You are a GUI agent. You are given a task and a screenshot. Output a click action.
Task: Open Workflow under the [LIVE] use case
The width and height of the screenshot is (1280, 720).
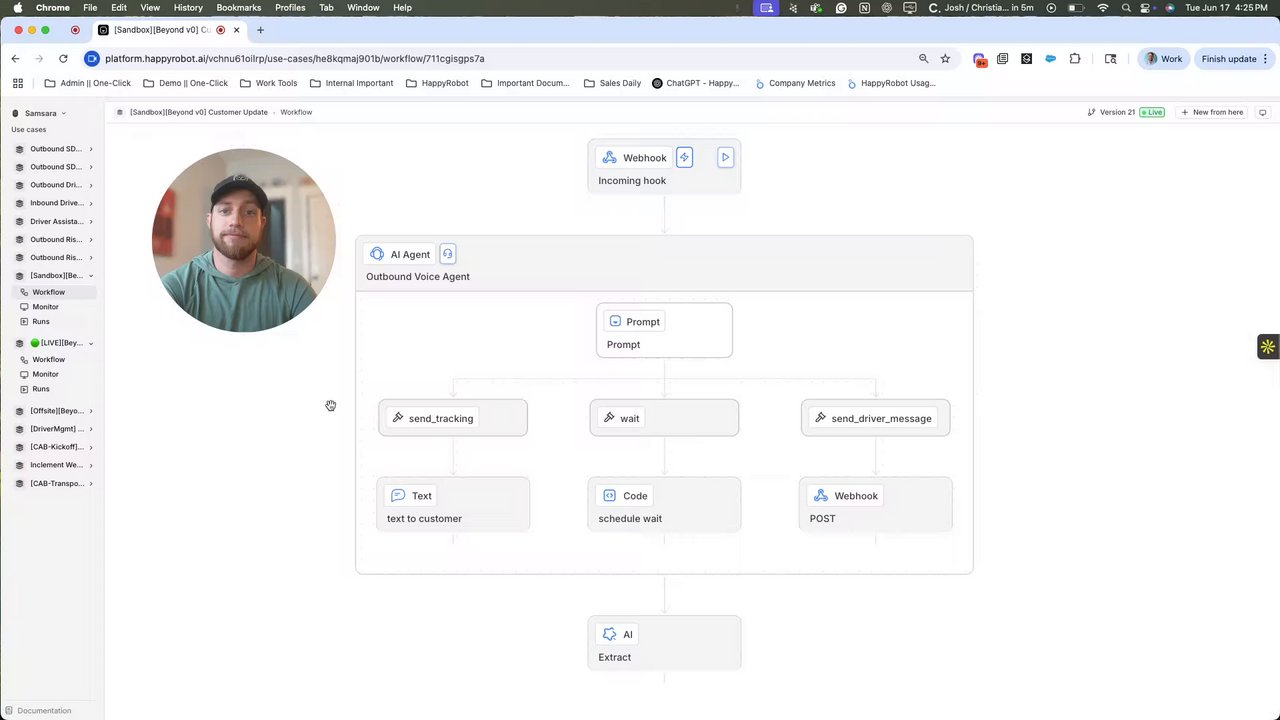pos(48,359)
